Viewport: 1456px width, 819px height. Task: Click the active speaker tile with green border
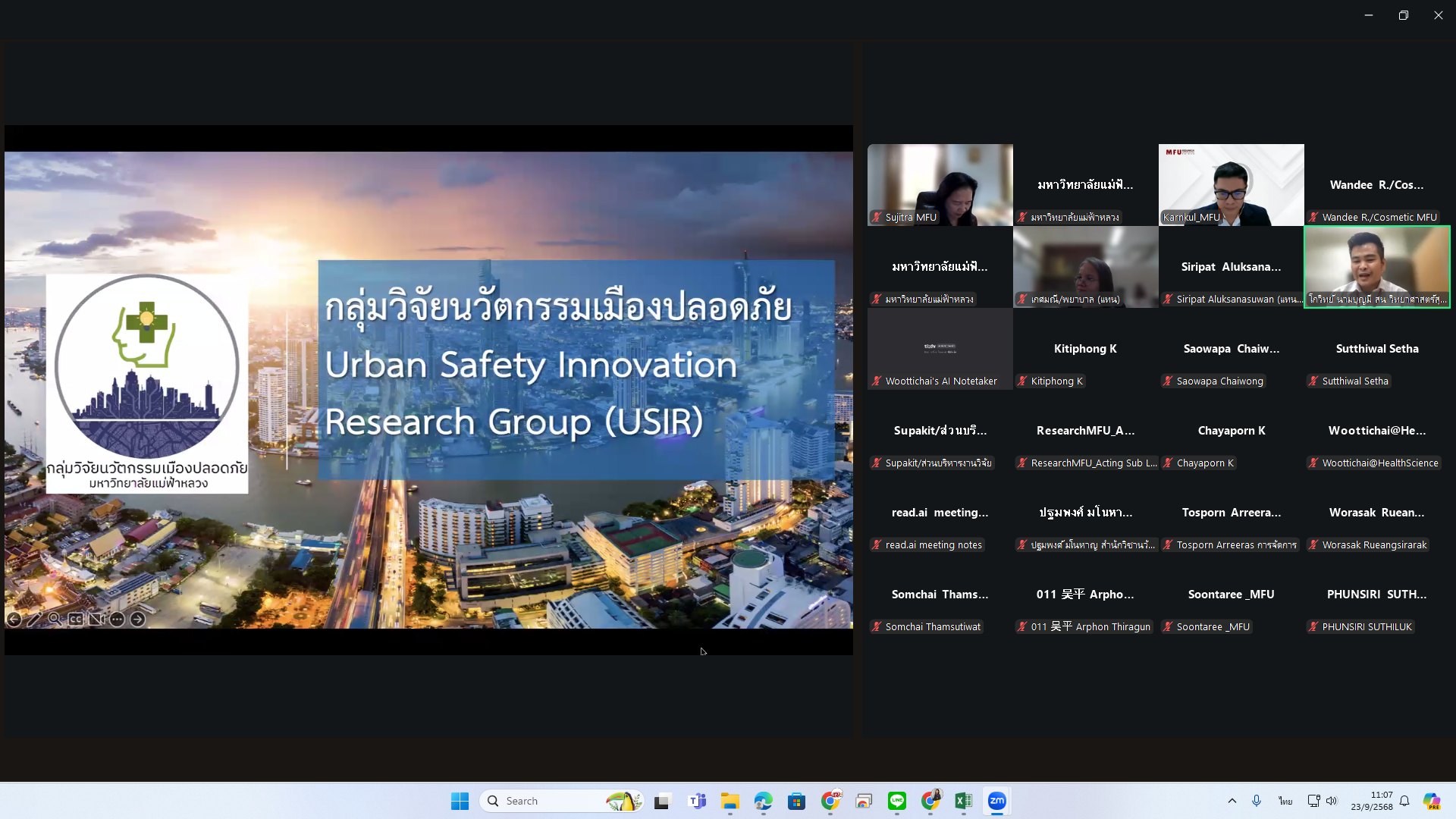pyautogui.click(x=1376, y=266)
